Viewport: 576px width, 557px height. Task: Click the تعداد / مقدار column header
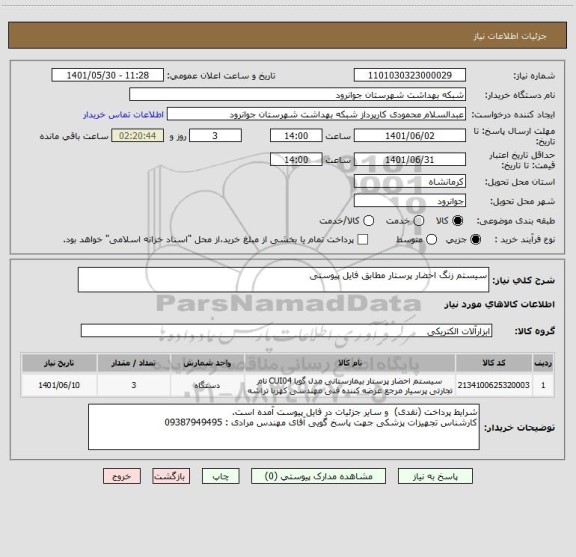(134, 363)
